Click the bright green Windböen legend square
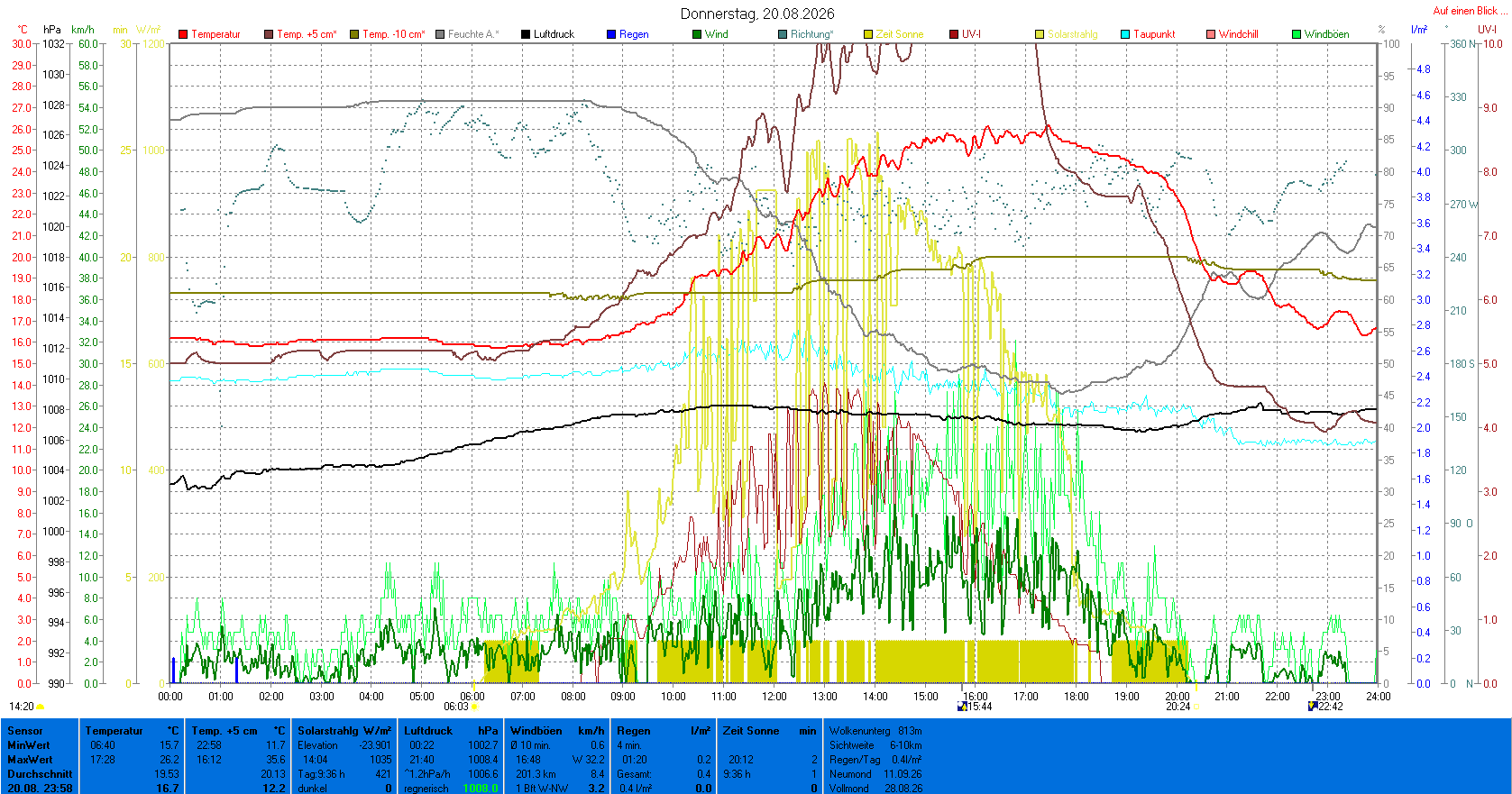 tap(1297, 34)
